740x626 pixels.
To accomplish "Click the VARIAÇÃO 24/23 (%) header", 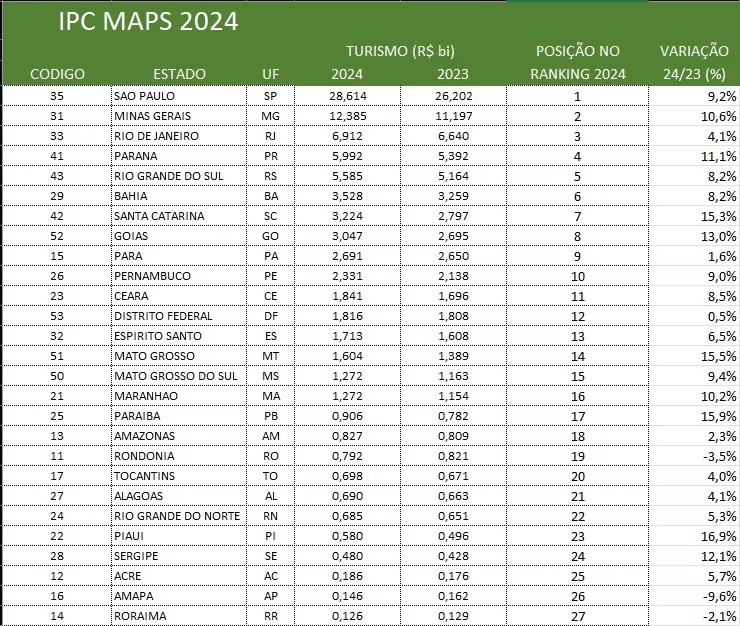I will pos(694,62).
